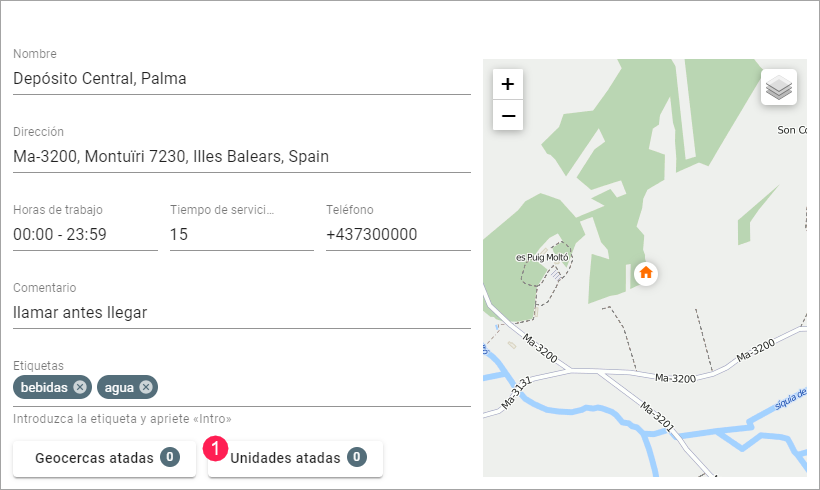
Task: Edit the Dirección address field
Action: 241,156
